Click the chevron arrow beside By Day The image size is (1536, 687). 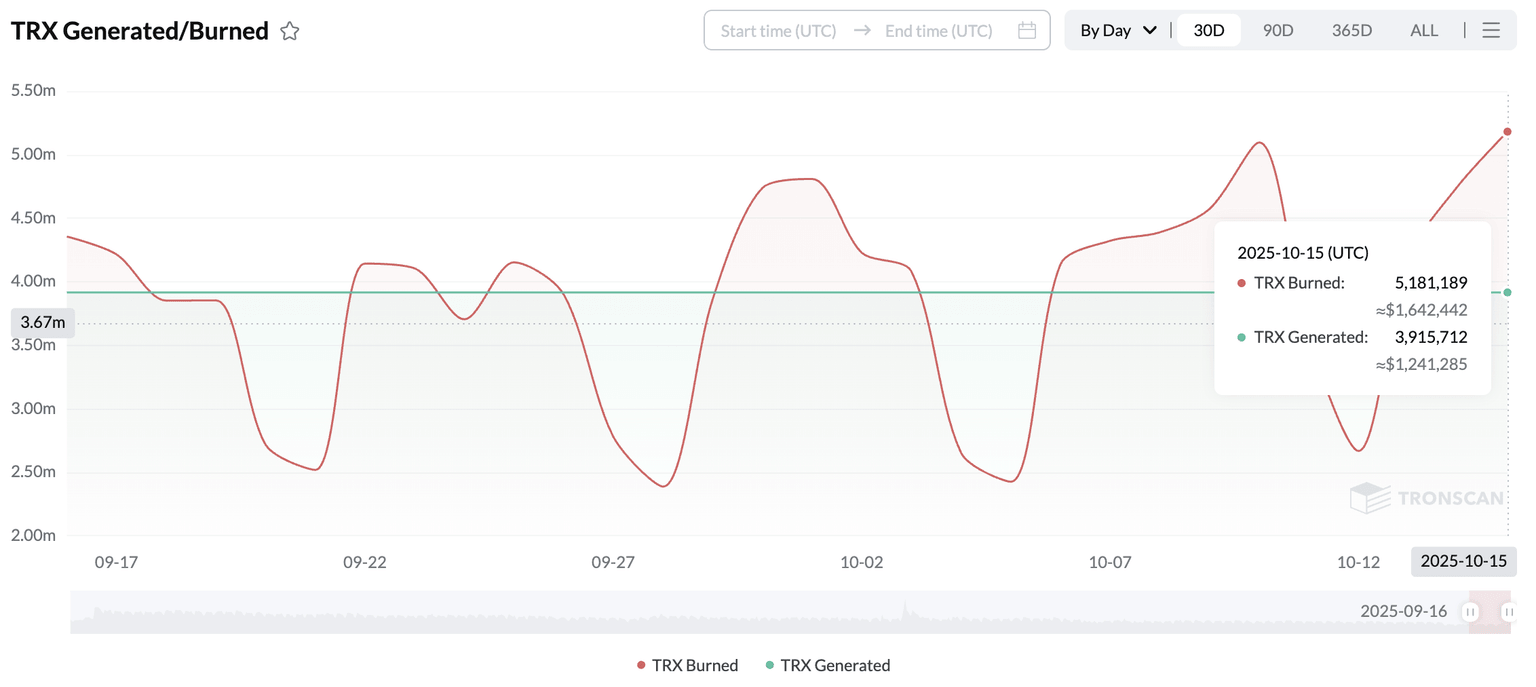click(x=1150, y=31)
